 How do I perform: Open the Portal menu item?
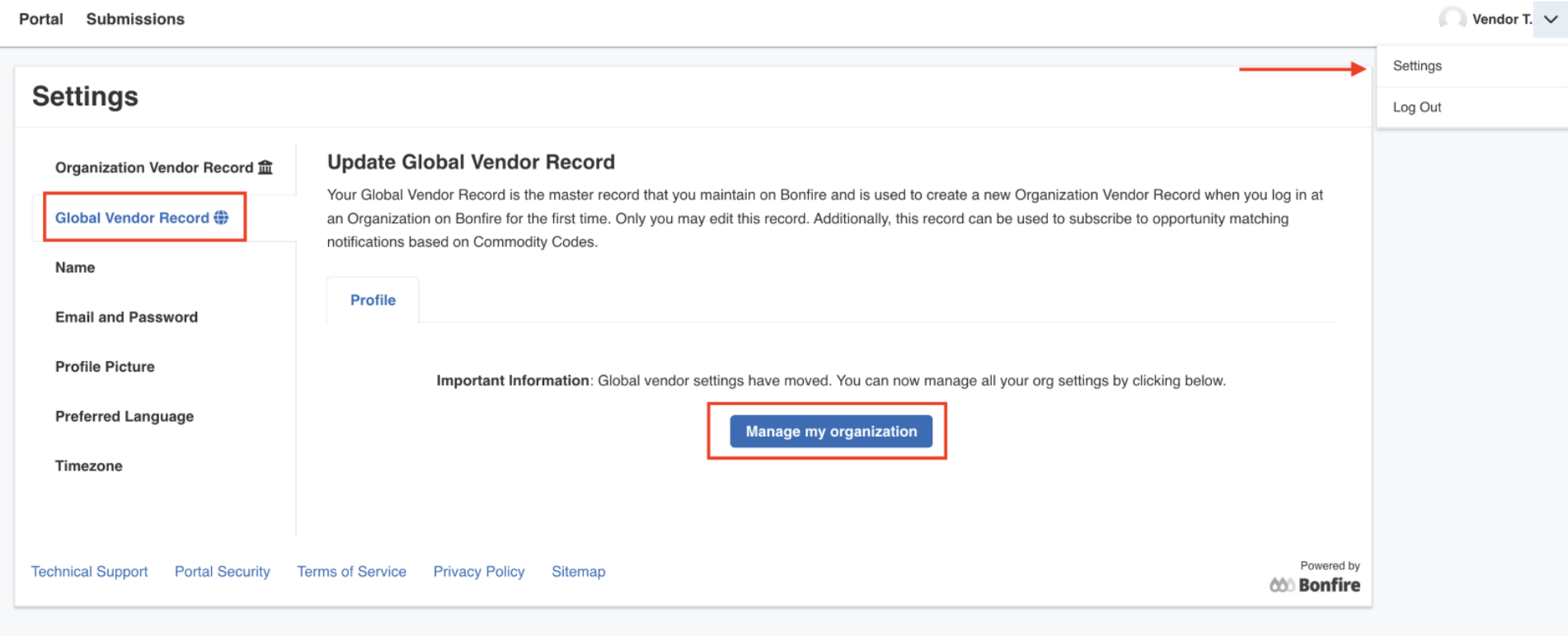41,19
